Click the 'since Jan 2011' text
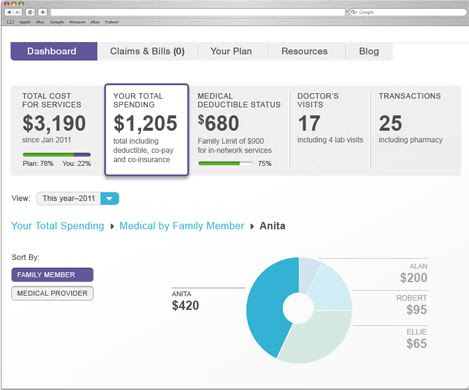469x390 pixels. click(47, 140)
